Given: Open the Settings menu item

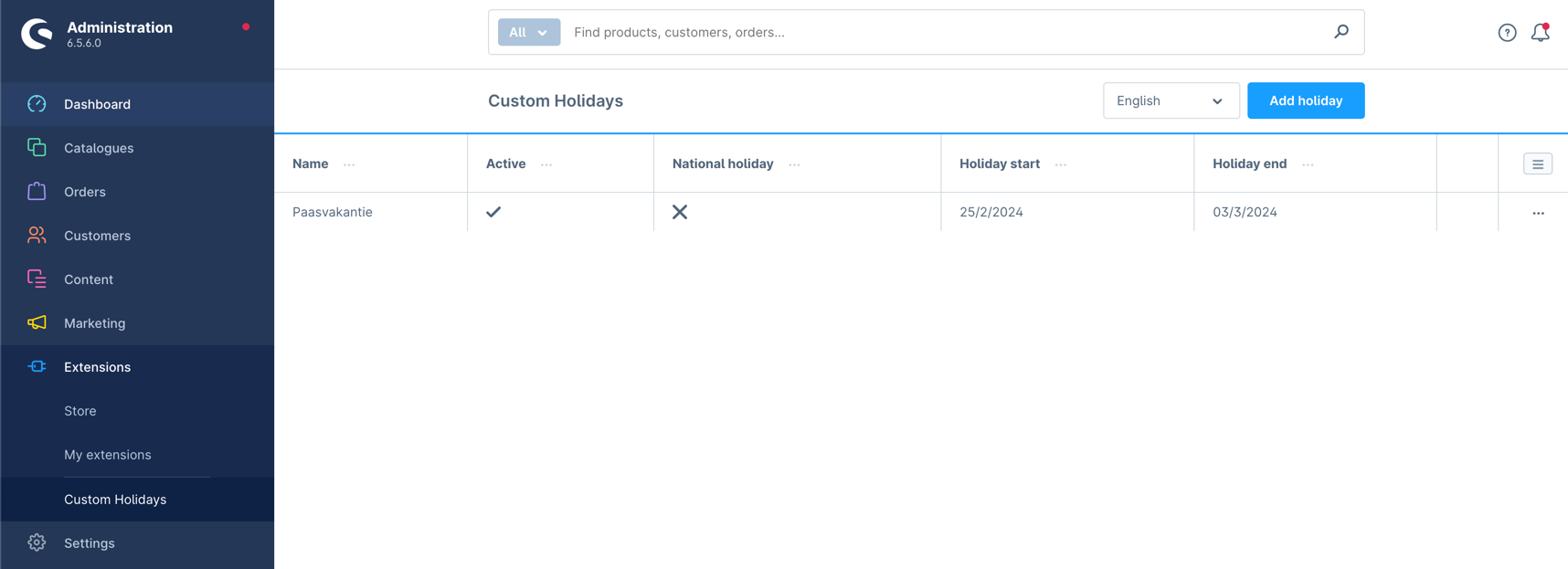Looking at the screenshot, I should (137, 543).
